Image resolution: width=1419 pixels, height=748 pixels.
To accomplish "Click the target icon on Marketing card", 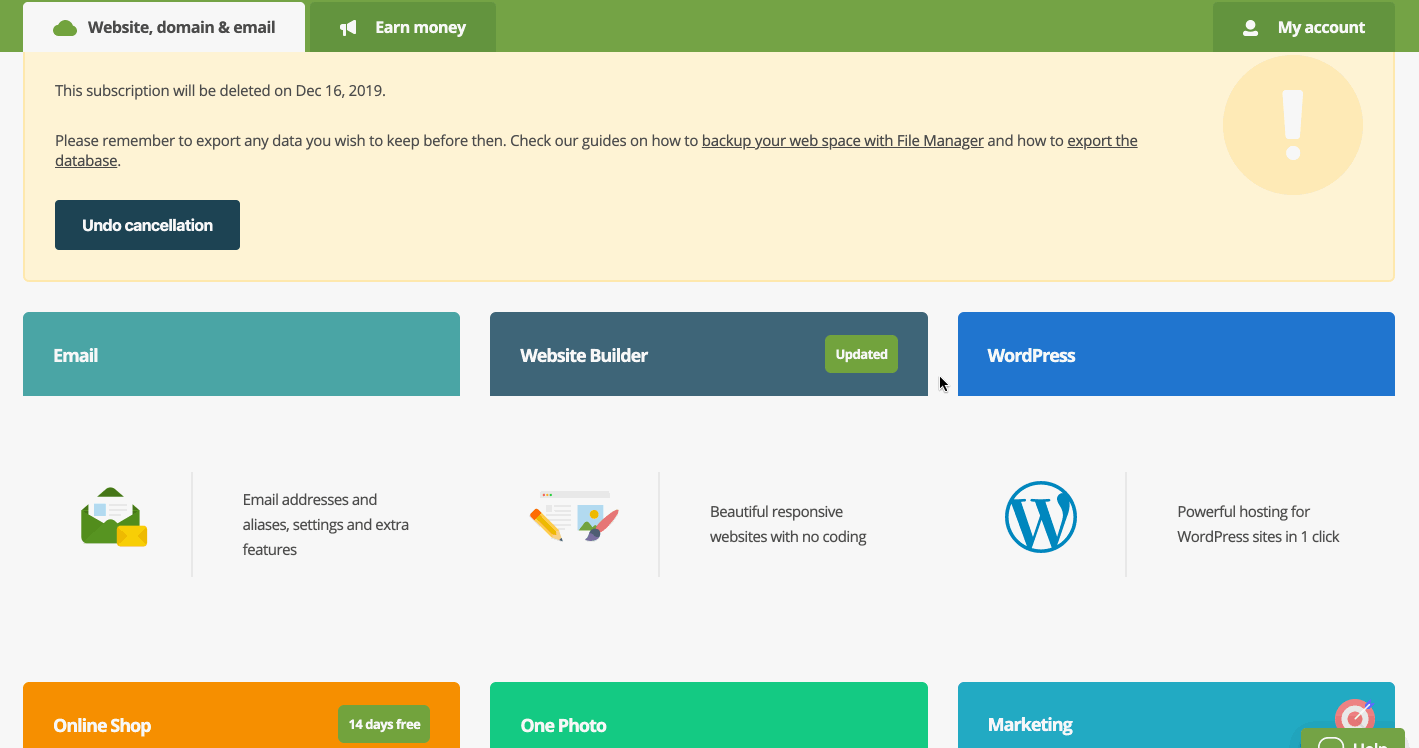I will point(1355,716).
